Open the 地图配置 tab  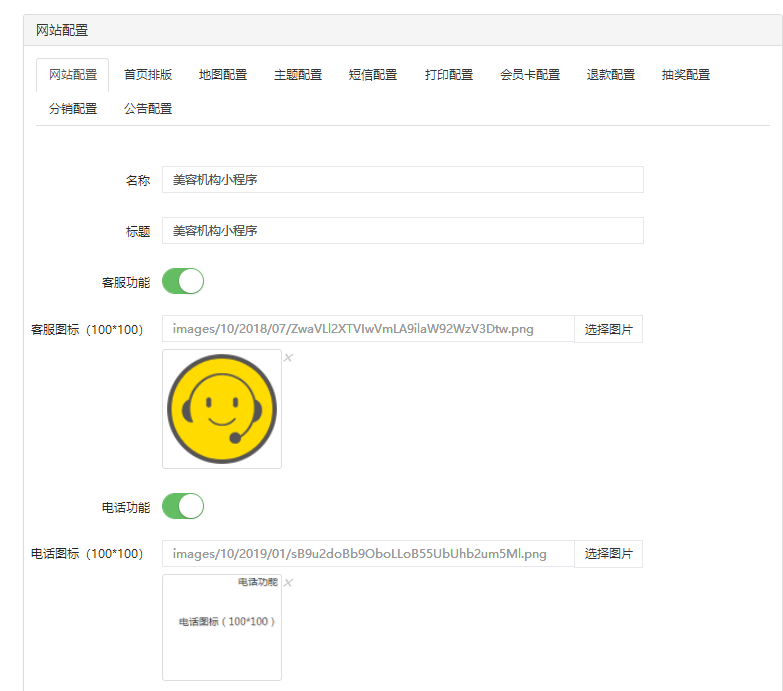click(223, 75)
